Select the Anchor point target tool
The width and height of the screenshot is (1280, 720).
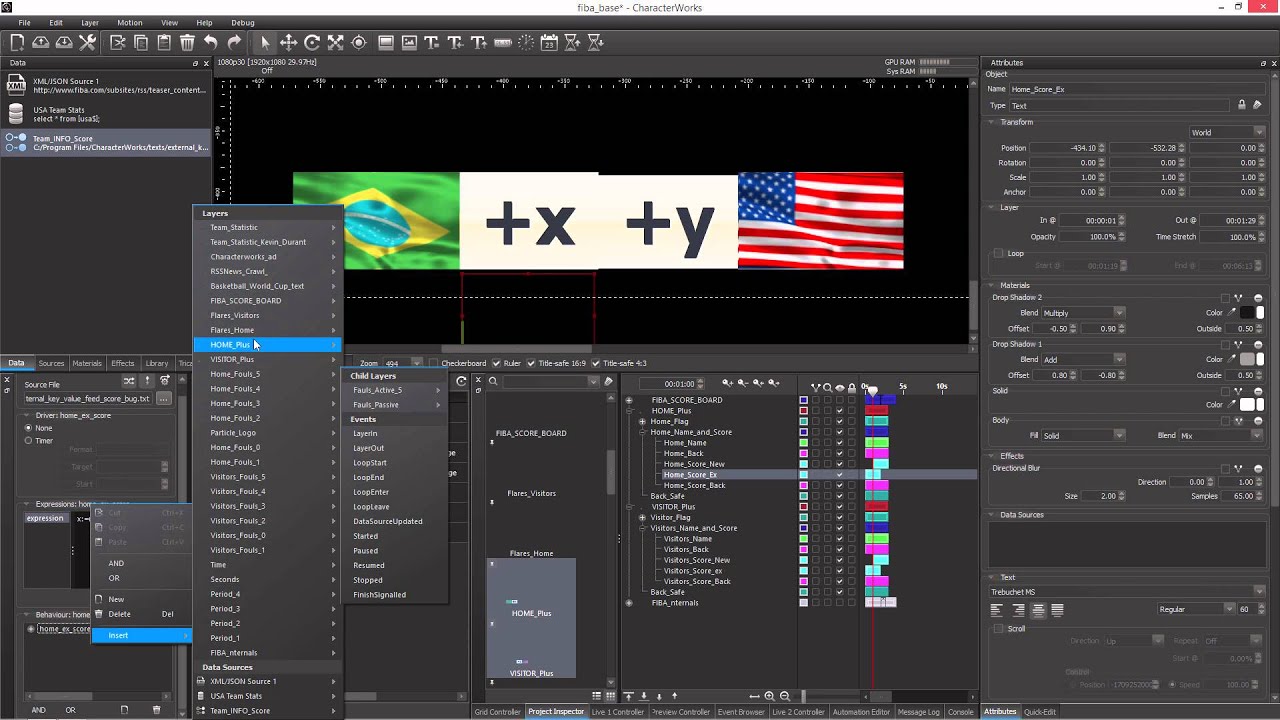coord(359,42)
